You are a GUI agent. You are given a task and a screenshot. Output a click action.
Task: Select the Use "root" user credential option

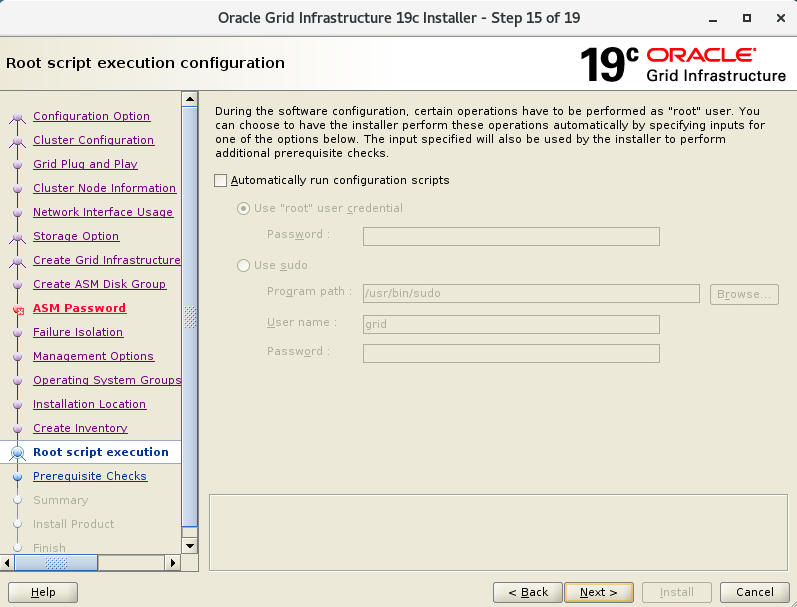(244, 209)
